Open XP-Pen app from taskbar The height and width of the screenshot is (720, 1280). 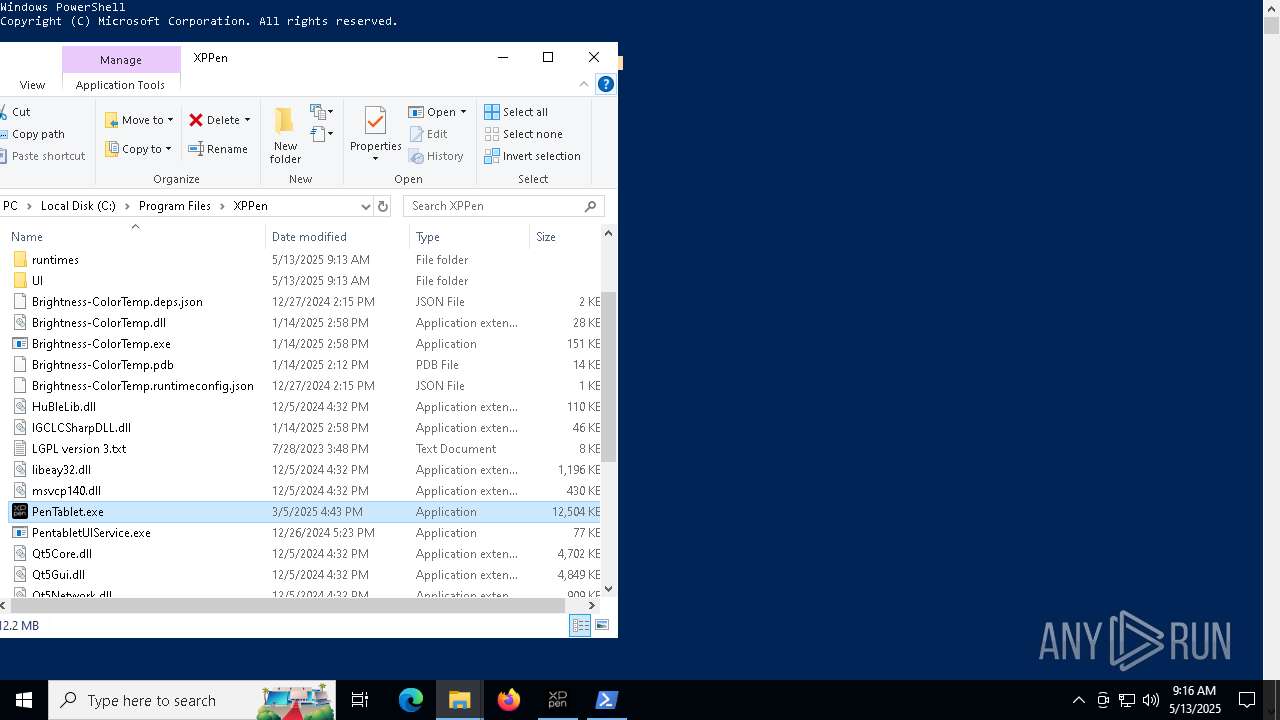[558, 700]
